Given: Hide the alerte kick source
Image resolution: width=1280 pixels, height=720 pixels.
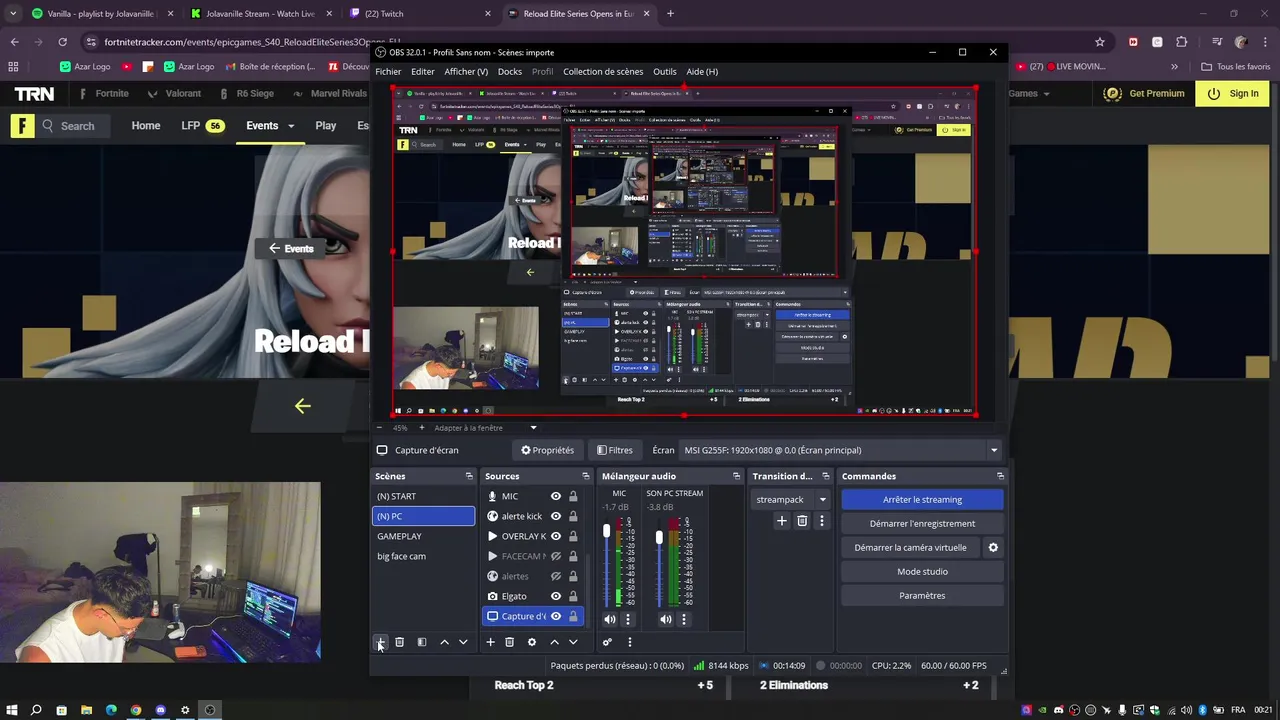Looking at the screenshot, I should [x=556, y=516].
